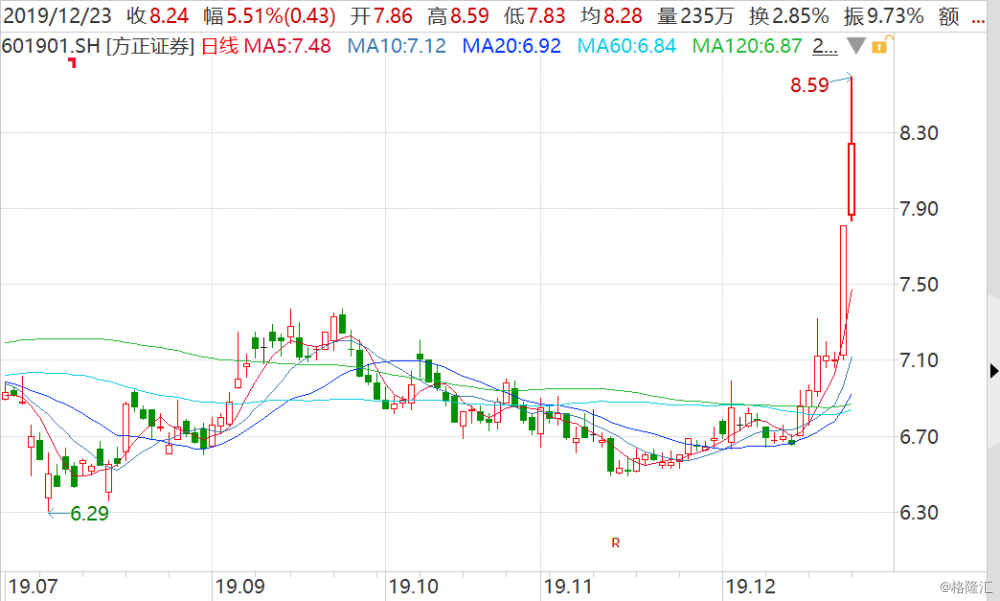Click the opening price 开7.86
The width and height of the screenshot is (1000, 601).
tap(381, 16)
